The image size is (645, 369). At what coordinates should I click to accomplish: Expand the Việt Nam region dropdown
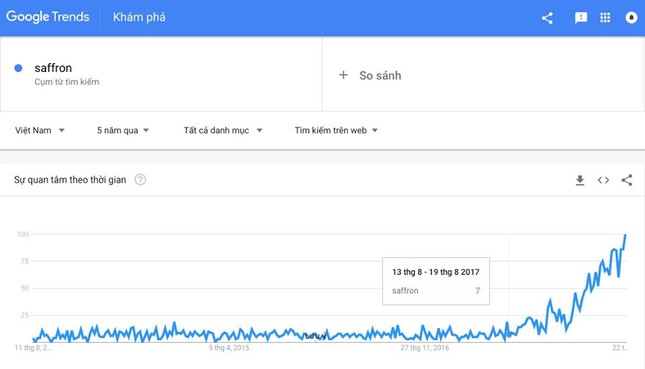[40, 130]
